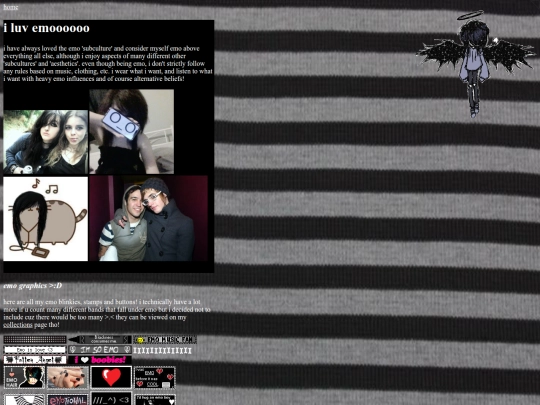Click the text 'i have always loved the emo'
The width and height of the screenshot is (540, 405).
[x=42, y=49]
